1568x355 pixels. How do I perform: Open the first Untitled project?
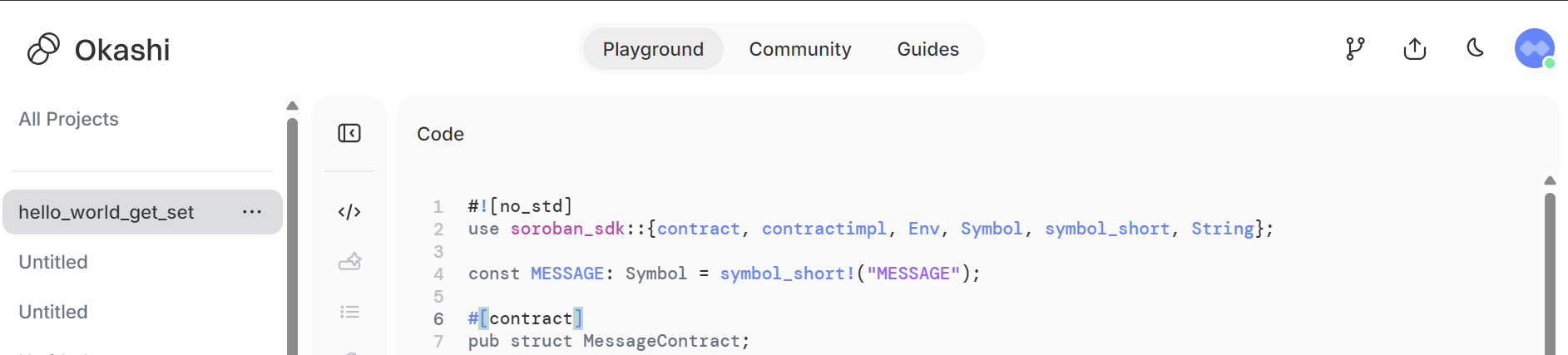tap(53, 262)
